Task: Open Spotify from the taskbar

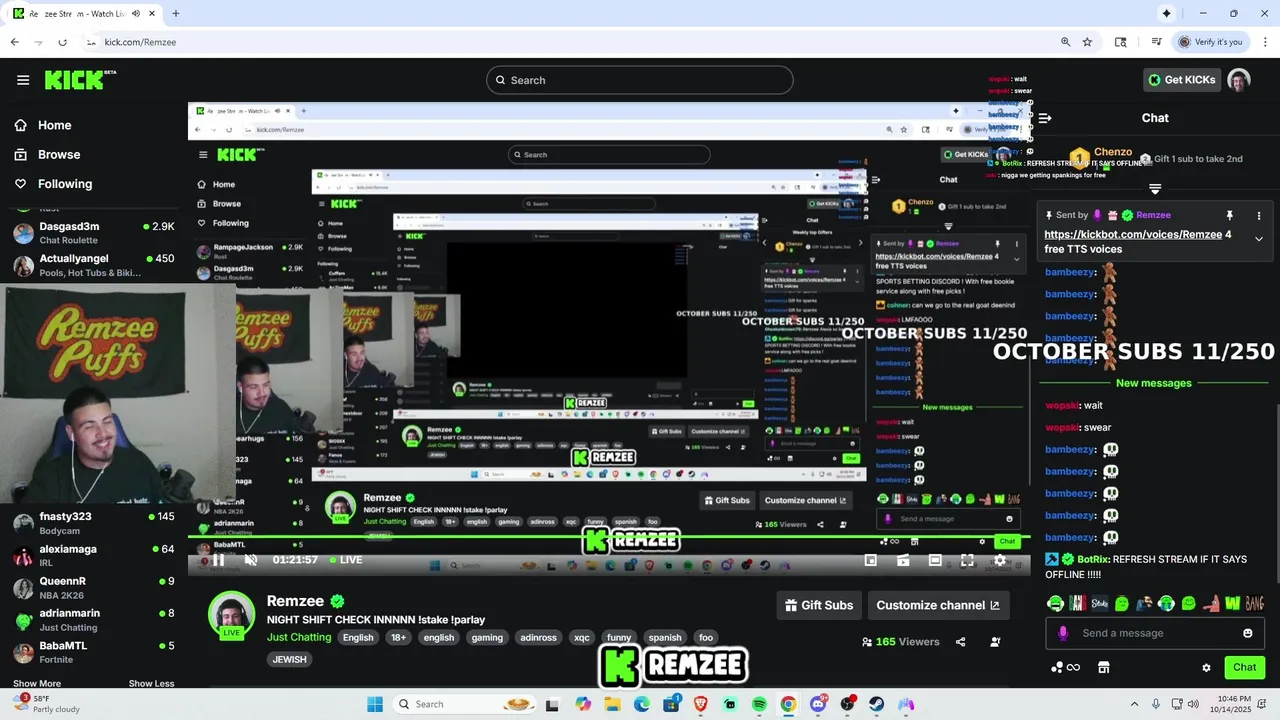Action: click(x=759, y=704)
